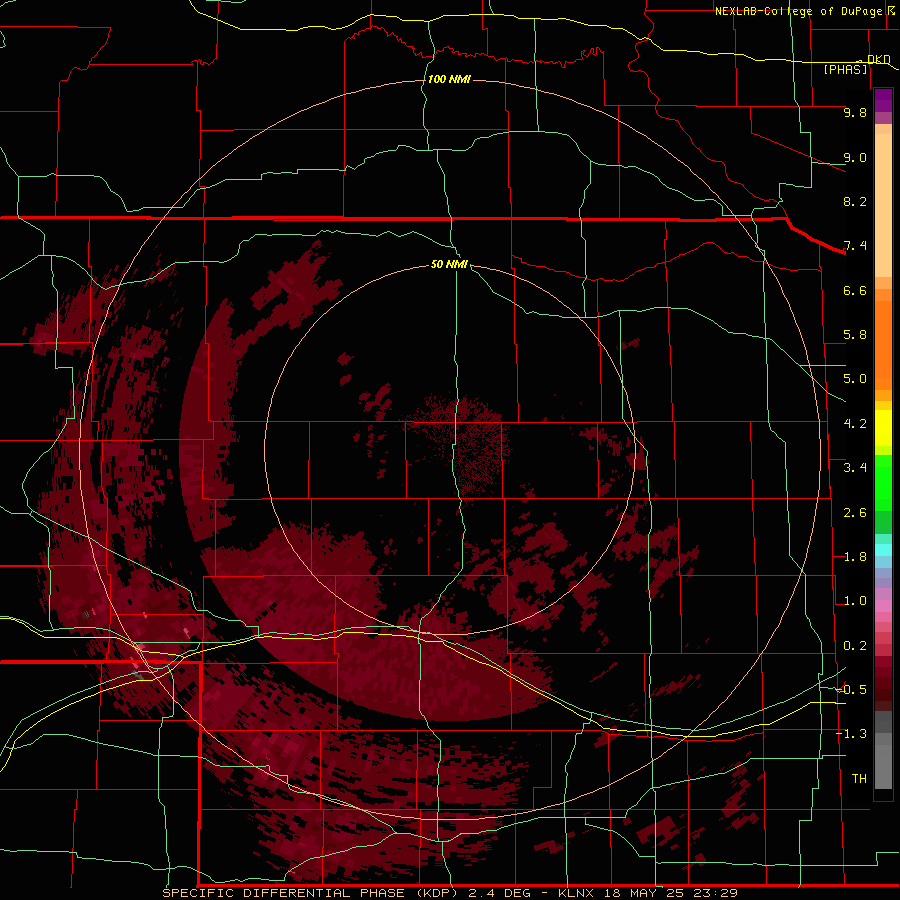900x900 pixels.
Task: Click the 9.8 value on the color scale
Action: pyautogui.click(x=855, y=112)
